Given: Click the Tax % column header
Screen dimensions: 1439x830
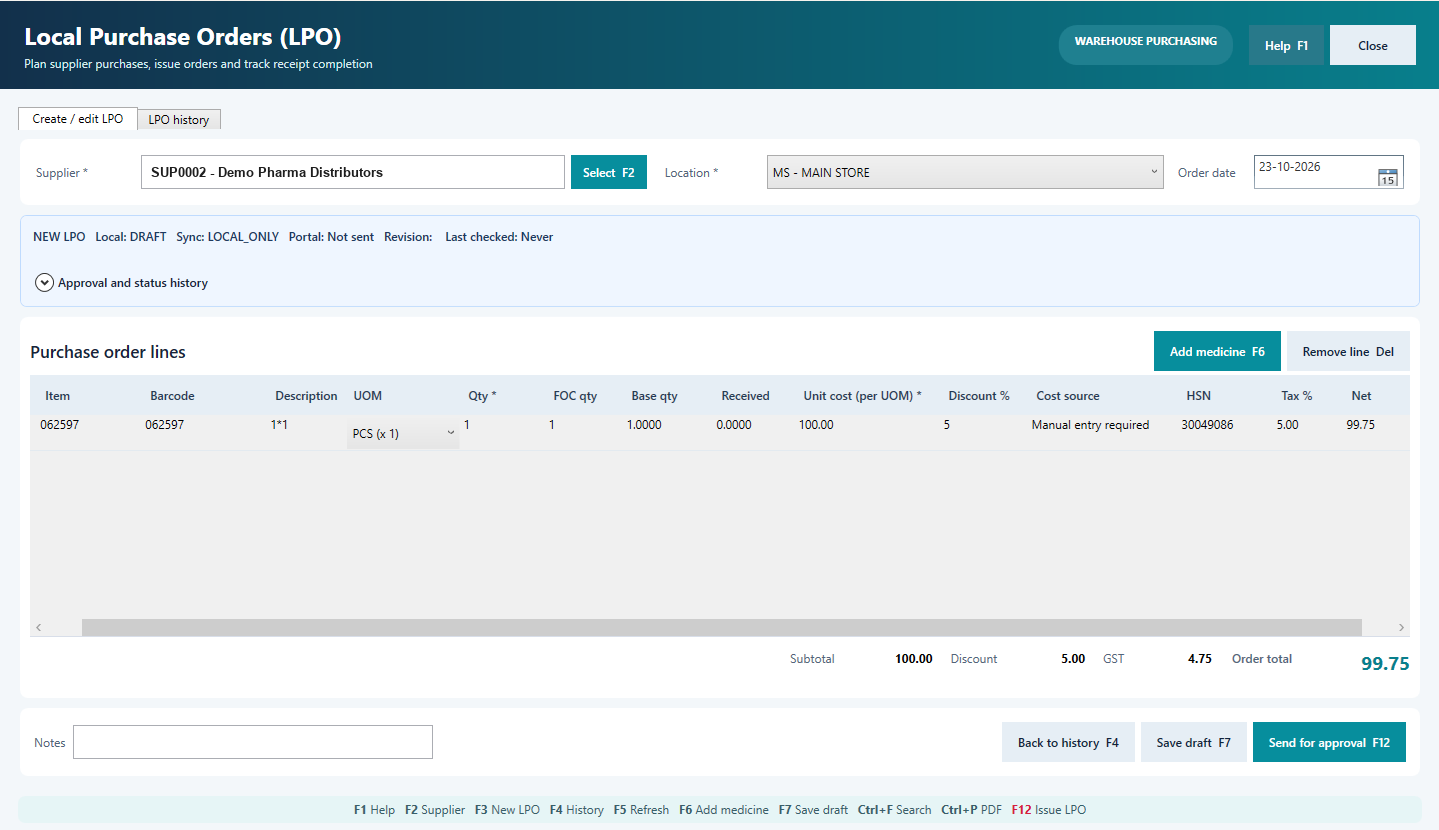Looking at the screenshot, I should (1297, 396).
